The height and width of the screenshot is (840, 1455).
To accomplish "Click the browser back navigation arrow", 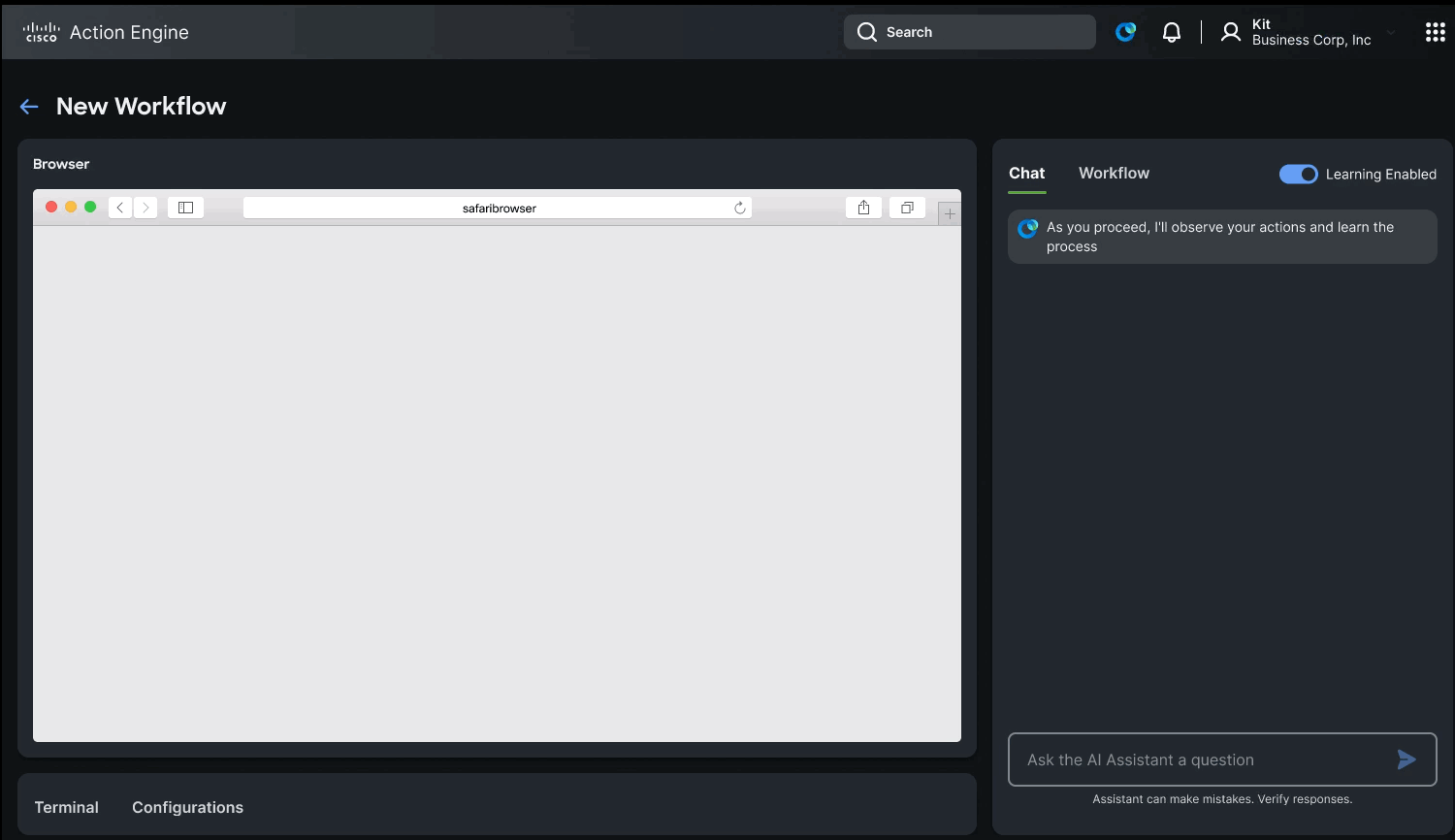I will coord(119,207).
